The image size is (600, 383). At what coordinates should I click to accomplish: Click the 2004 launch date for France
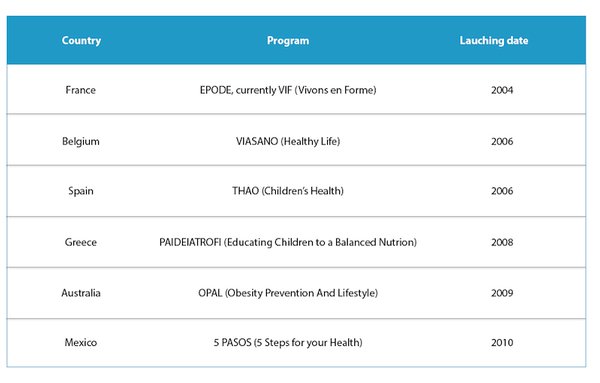pyautogui.click(x=502, y=90)
